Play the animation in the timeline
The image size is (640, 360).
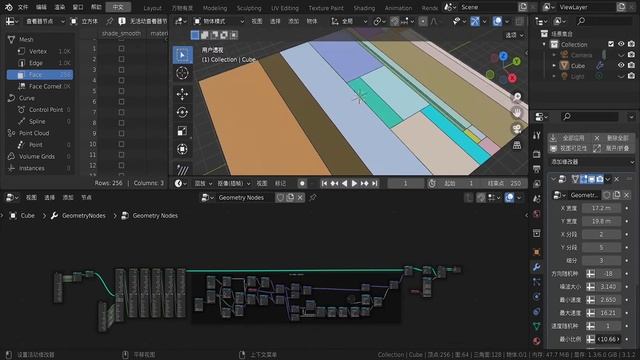click(354, 183)
